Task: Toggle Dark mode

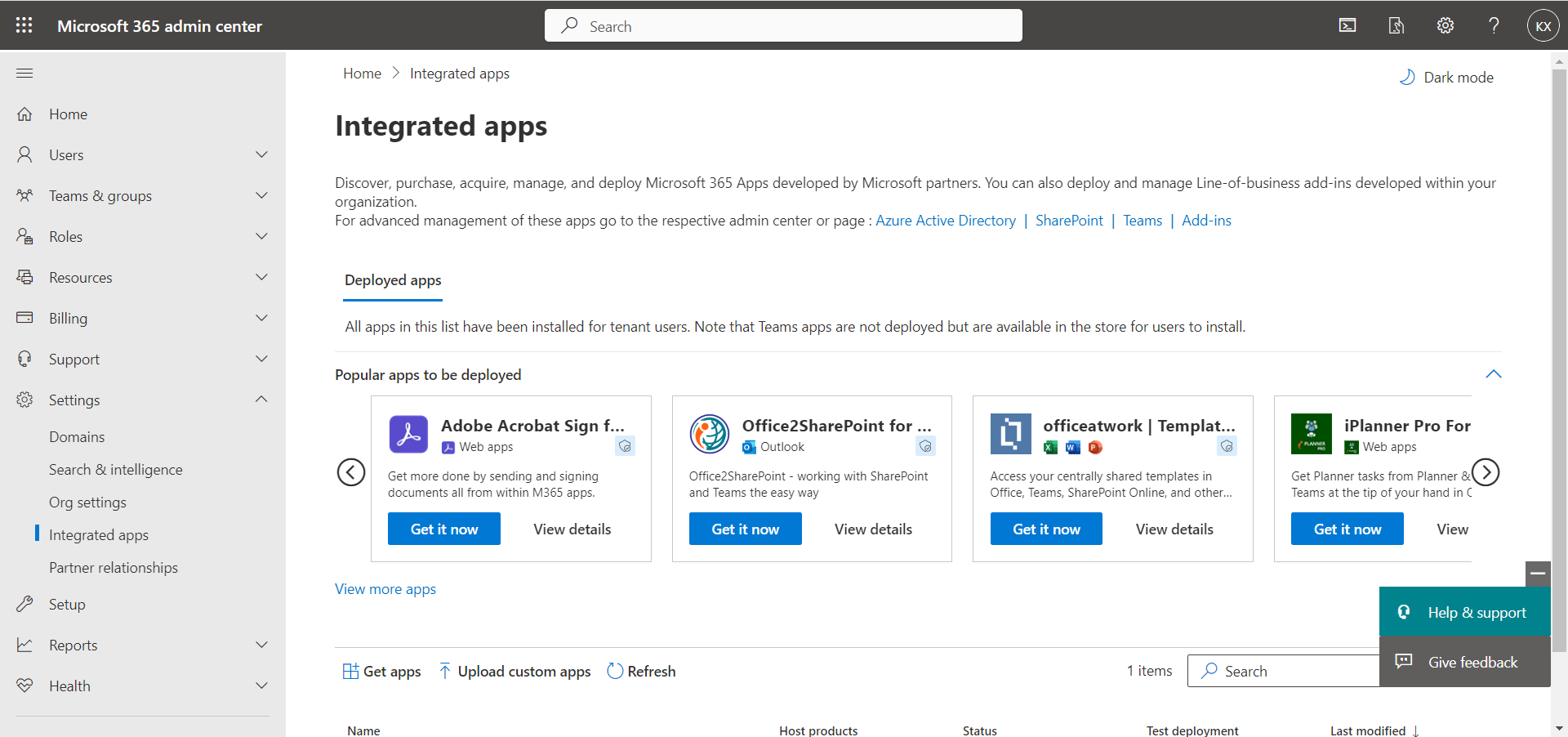Action: click(x=1446, y=78)
